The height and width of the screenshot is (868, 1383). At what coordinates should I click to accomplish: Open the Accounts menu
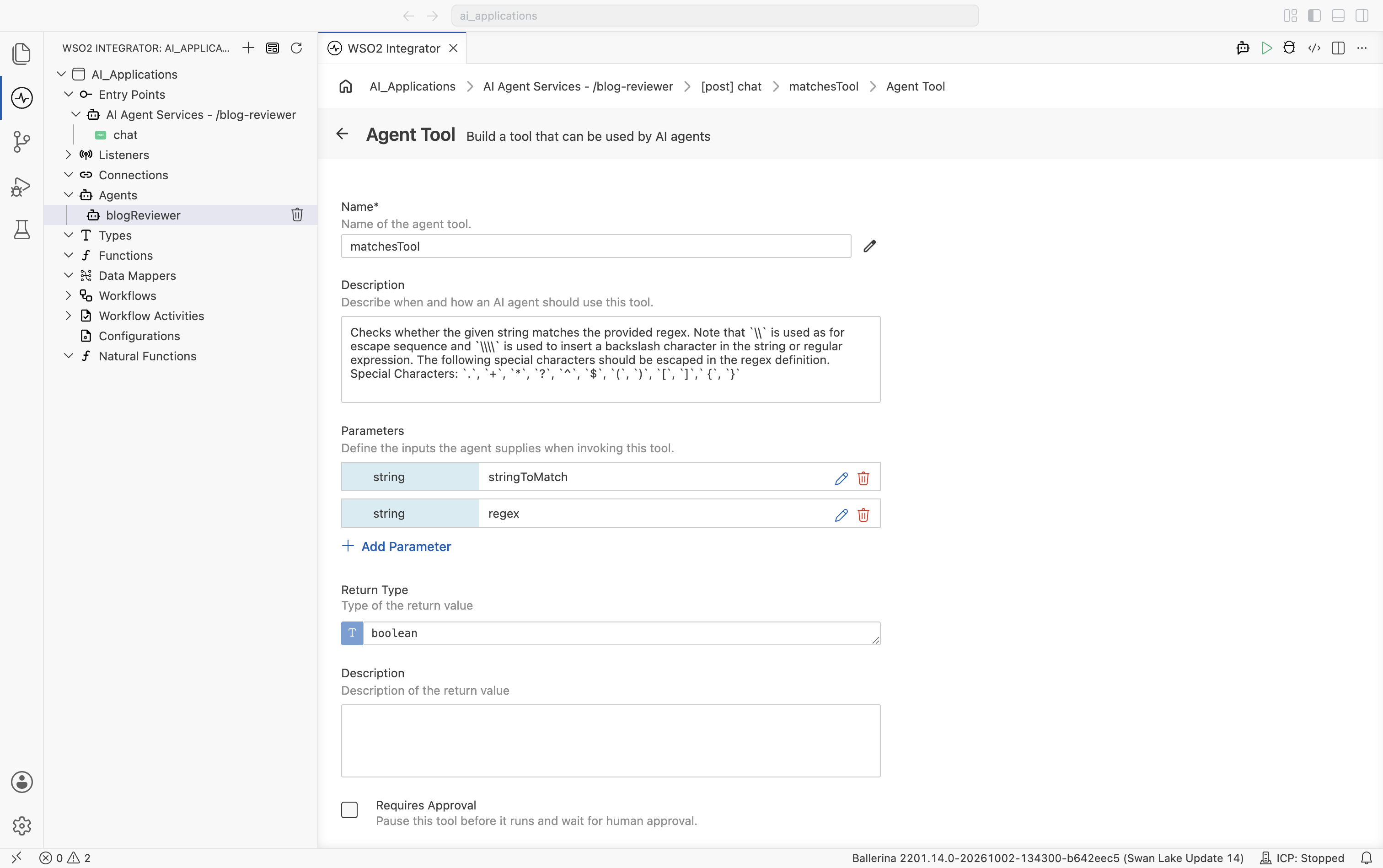21,782
